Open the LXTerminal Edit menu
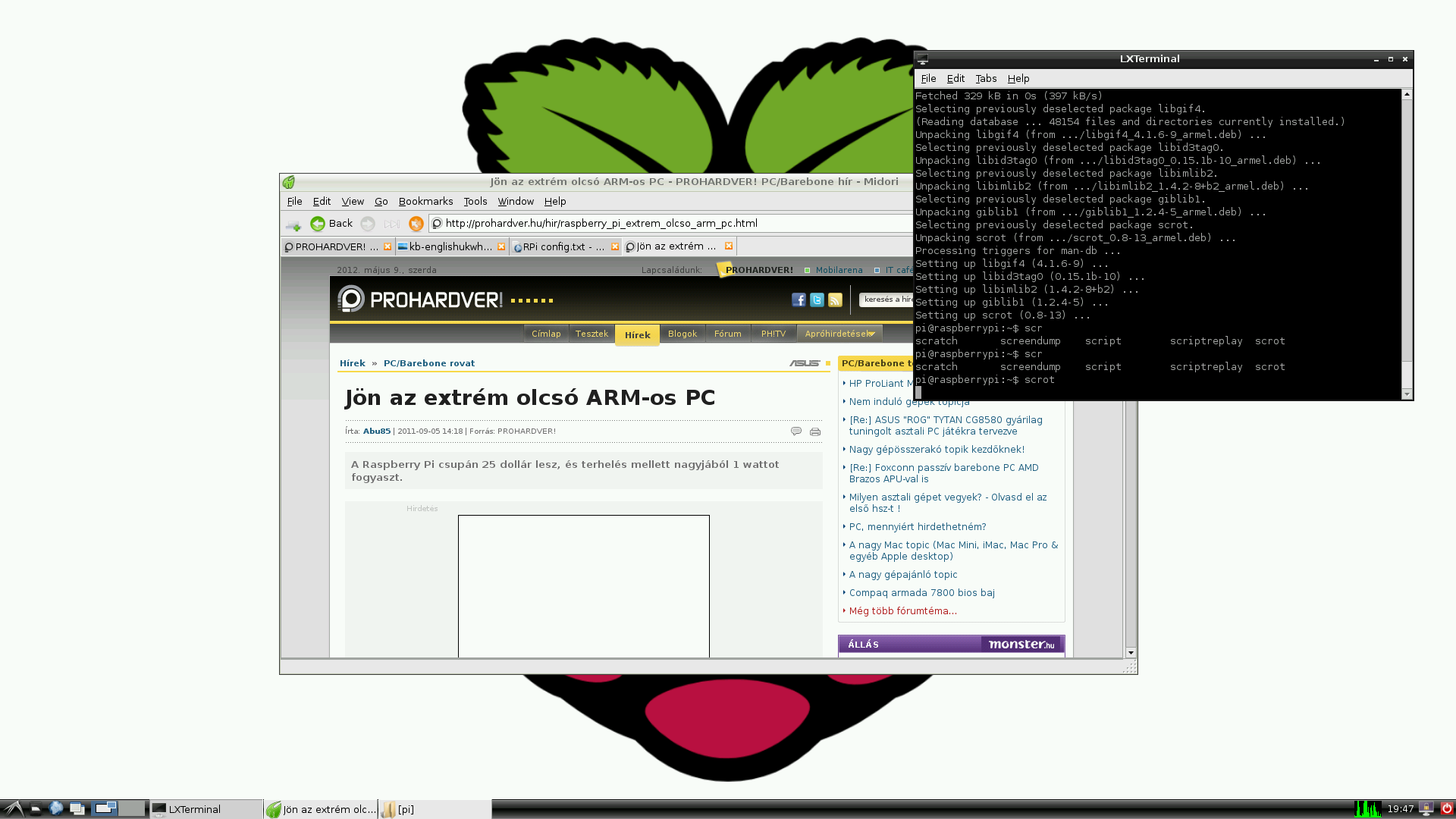 955,79
